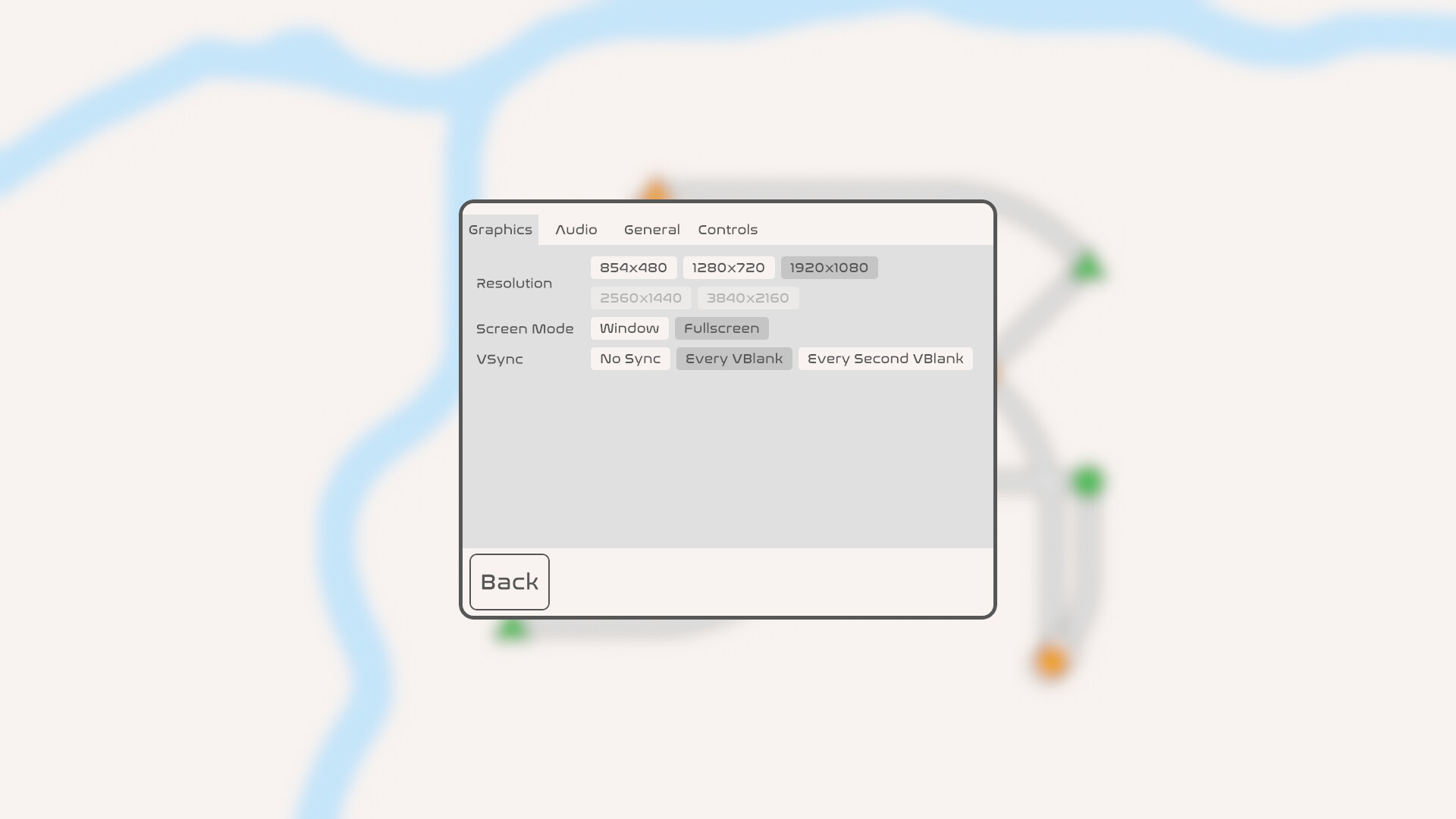Disable VSync by choosing No Sync
Viewport: 1456px width, 819px height.
pos(629,359)
